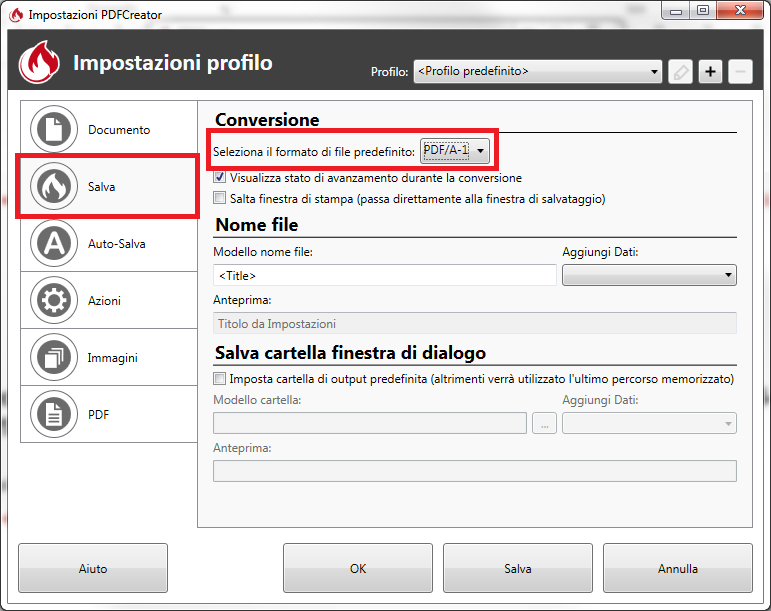Click the Annulla button
This screenshot has height=611, width=771.
678,568
